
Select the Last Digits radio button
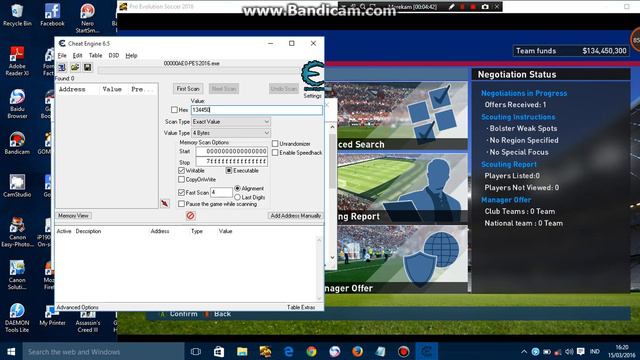(x=238, y=198)
